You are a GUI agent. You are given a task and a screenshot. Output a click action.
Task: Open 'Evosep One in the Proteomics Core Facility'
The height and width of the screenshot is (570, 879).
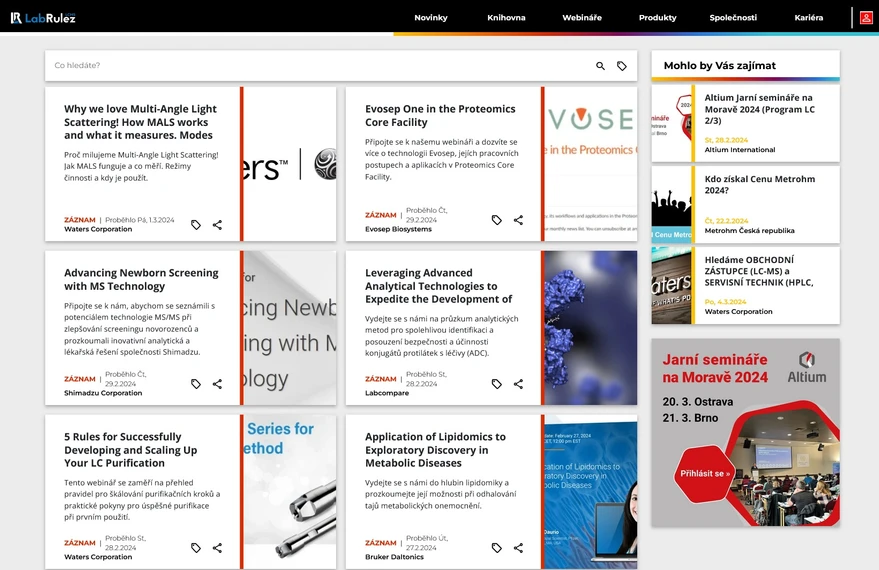pos(440,115)
